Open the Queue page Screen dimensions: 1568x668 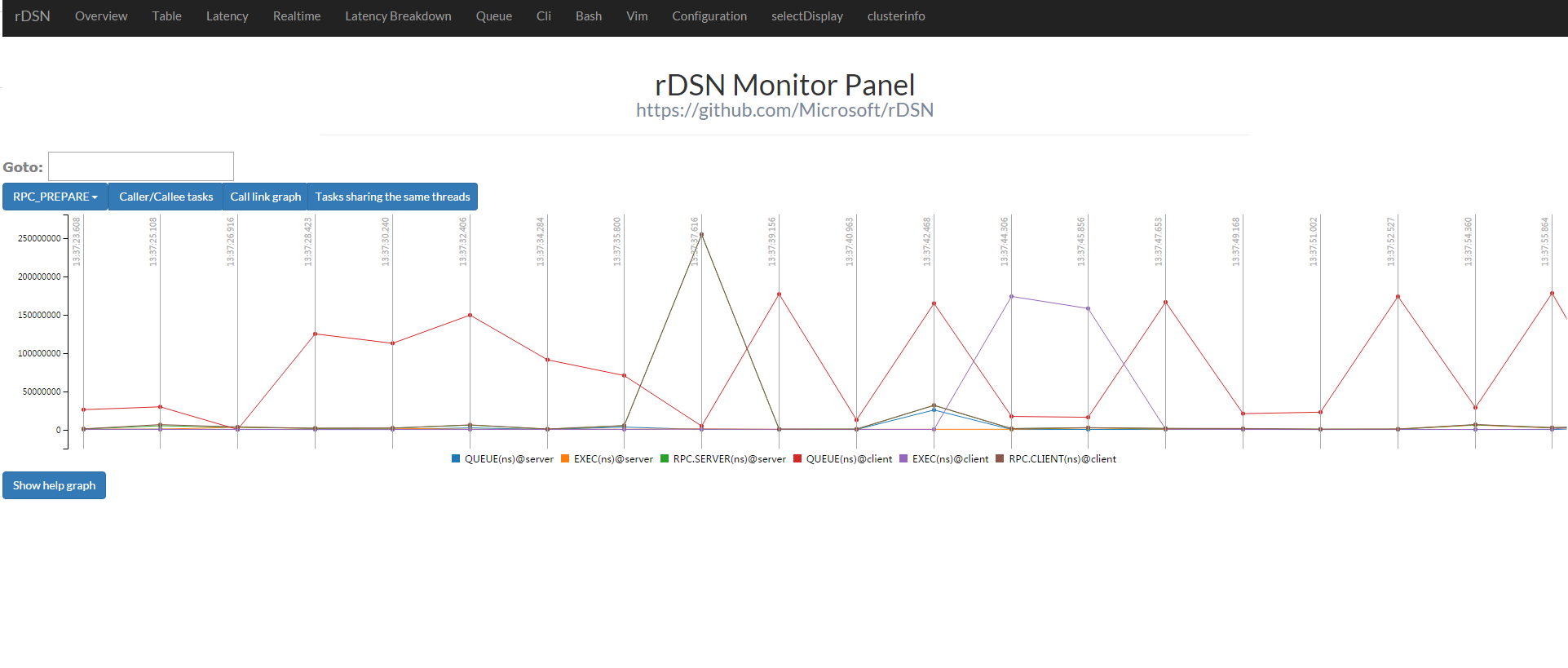point(494,16)
